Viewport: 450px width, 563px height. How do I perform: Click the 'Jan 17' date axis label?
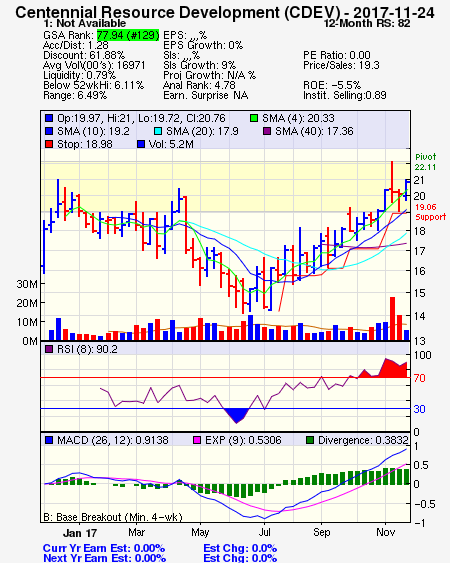[80, 533]
